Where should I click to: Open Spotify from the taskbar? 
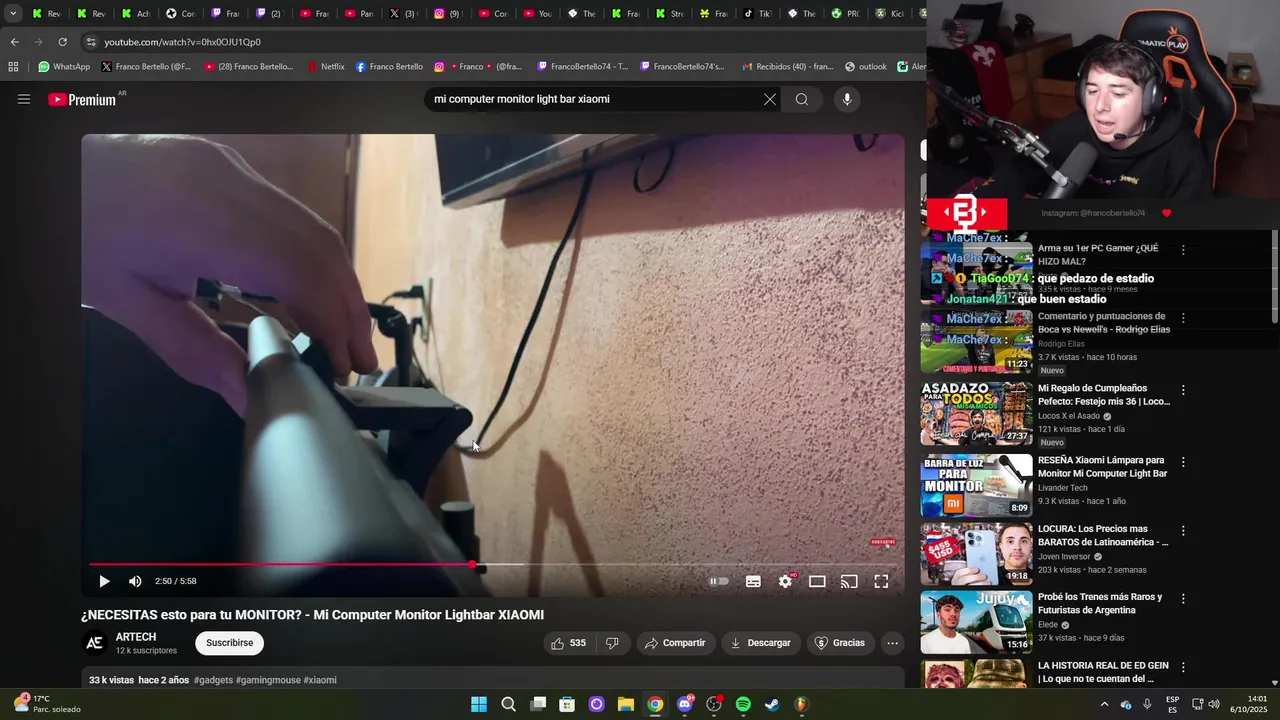click(x=743, y=704)
